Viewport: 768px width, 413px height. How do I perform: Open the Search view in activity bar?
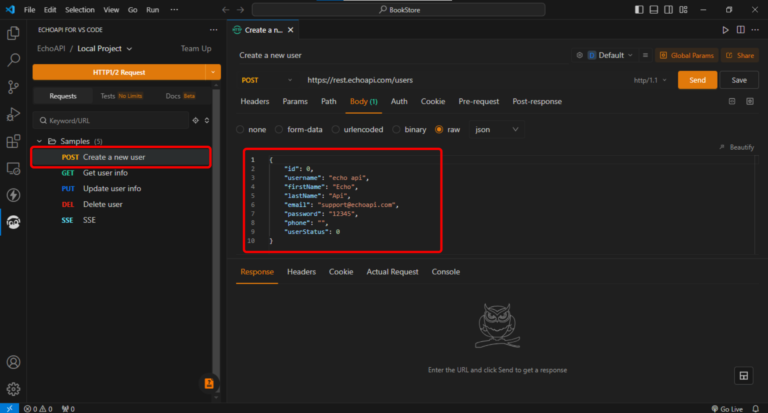click(x=14, y=60)
